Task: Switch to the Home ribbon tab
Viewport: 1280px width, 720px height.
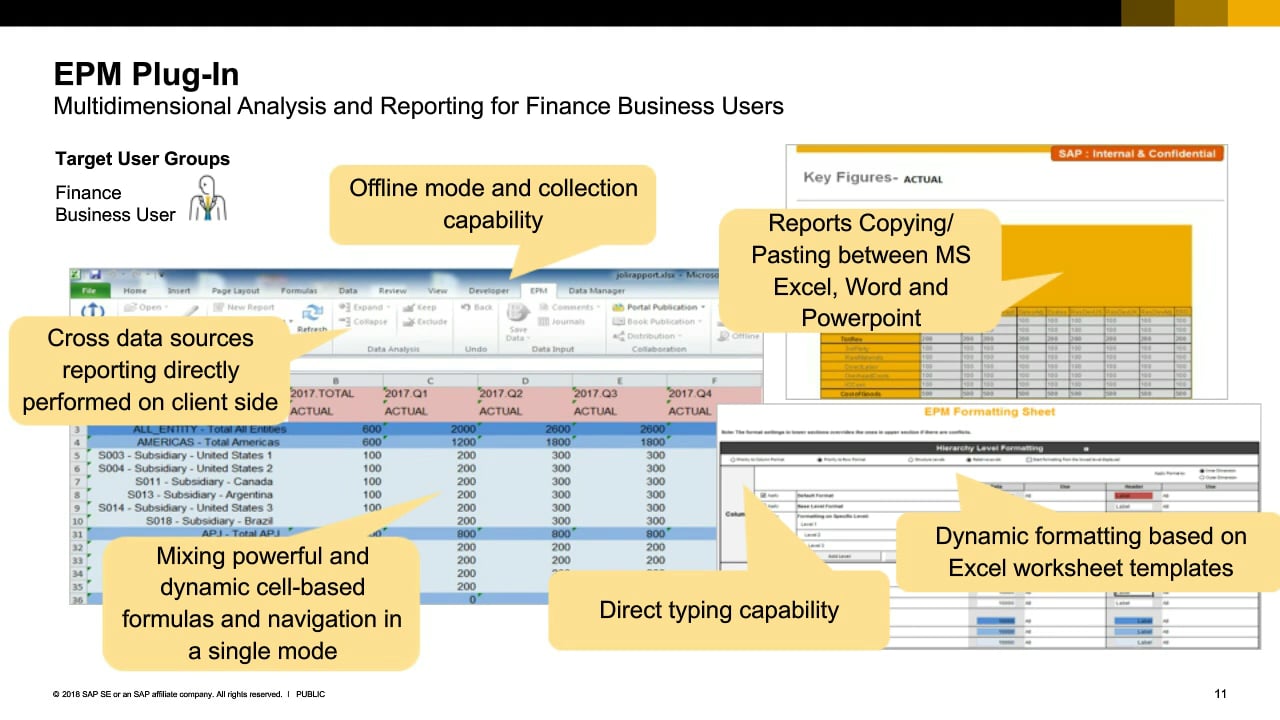Action: click(135, 291)
